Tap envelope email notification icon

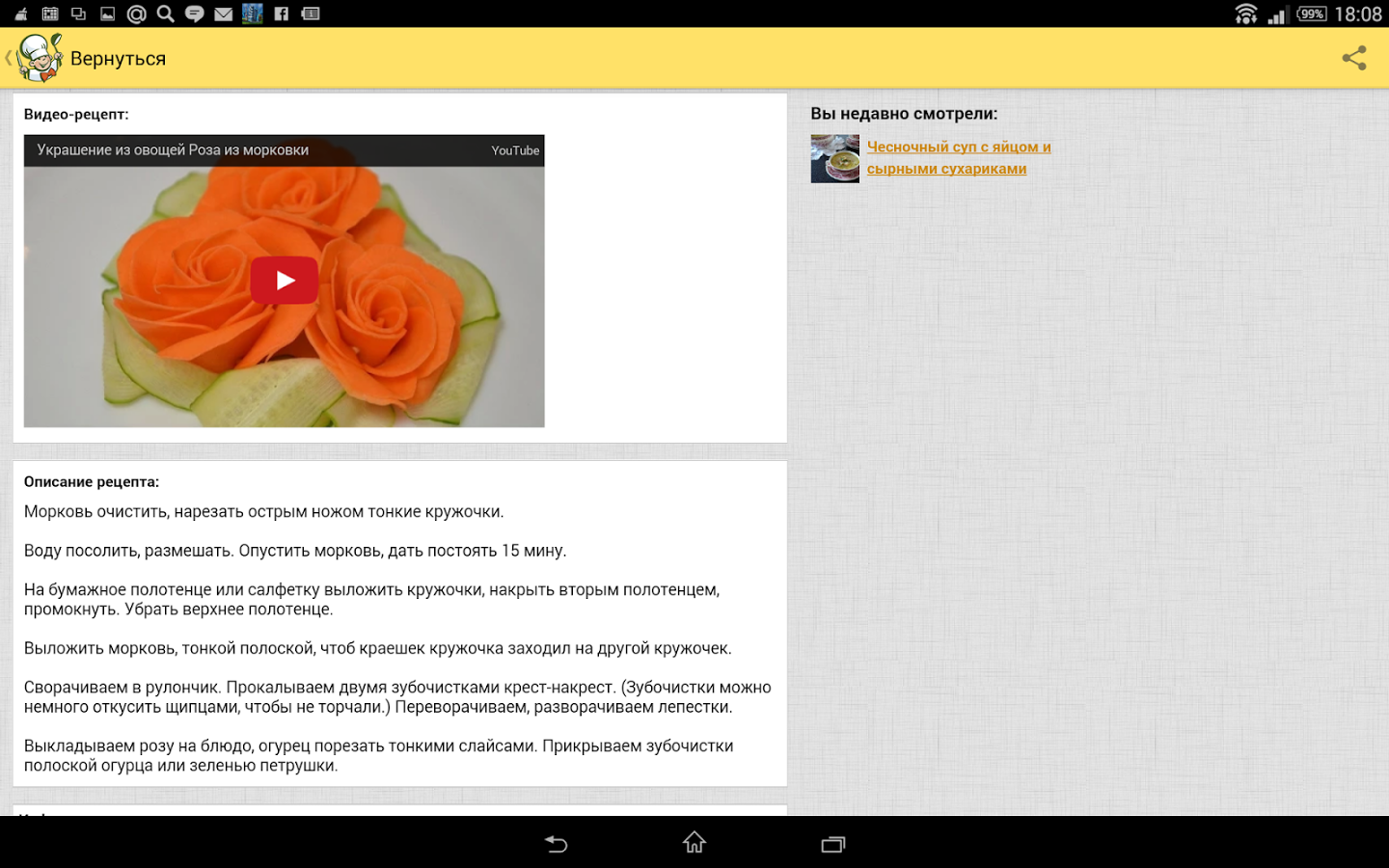click(224, 14)
